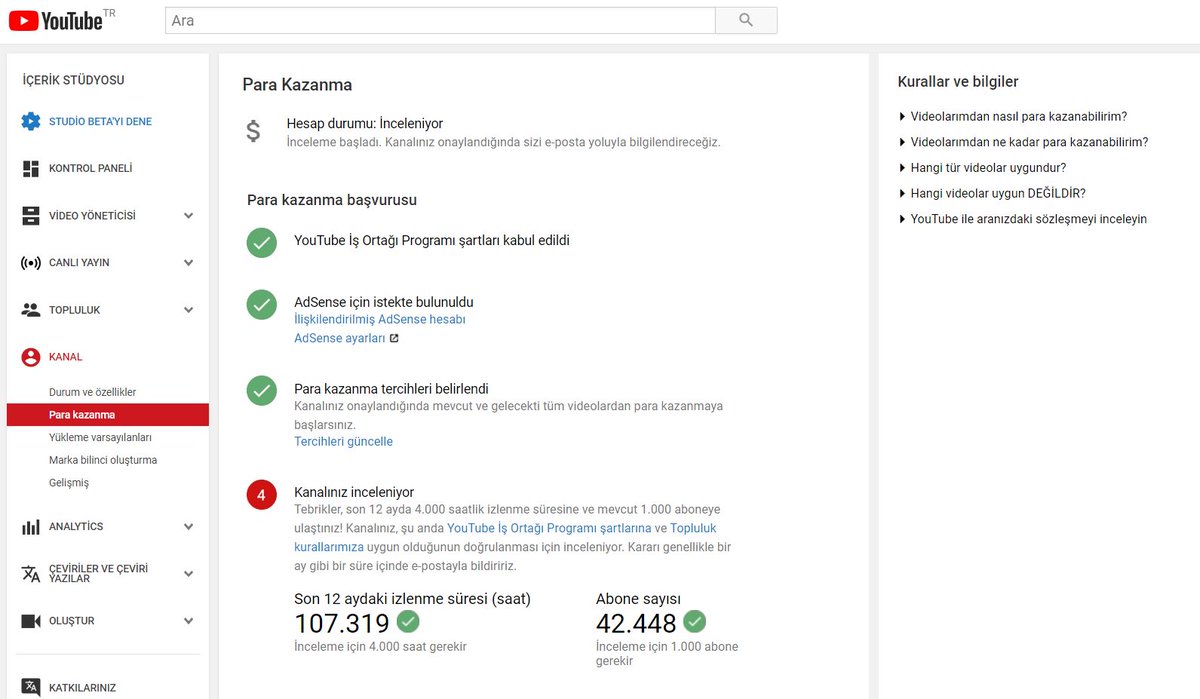Click the Çeviriler translate icon
This screenshot has width=1200, height=699.
point(31,573)
